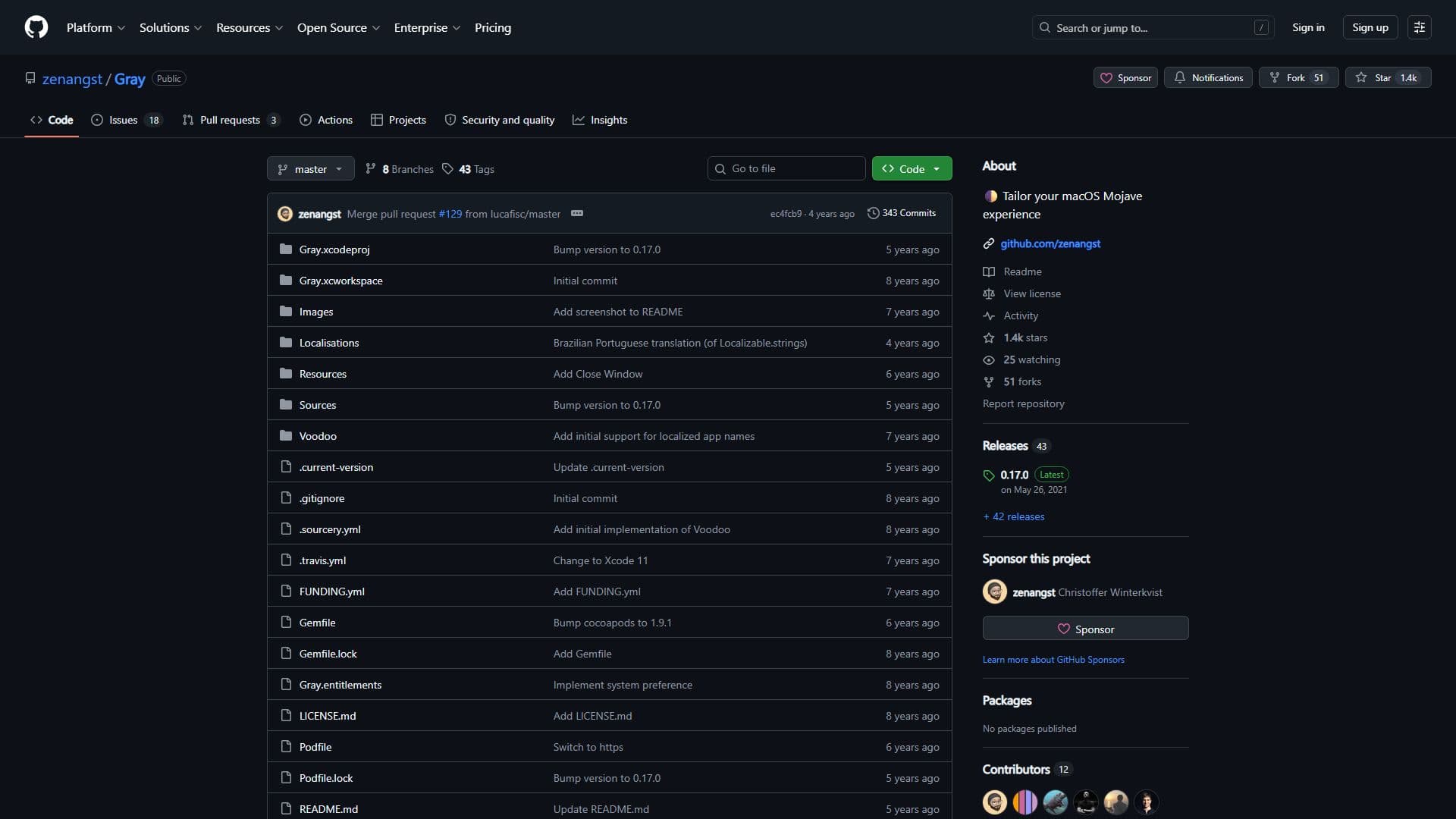Open the striped second contributor avatar
The width and height of the screenshot is (1456, 819).
1025,802
